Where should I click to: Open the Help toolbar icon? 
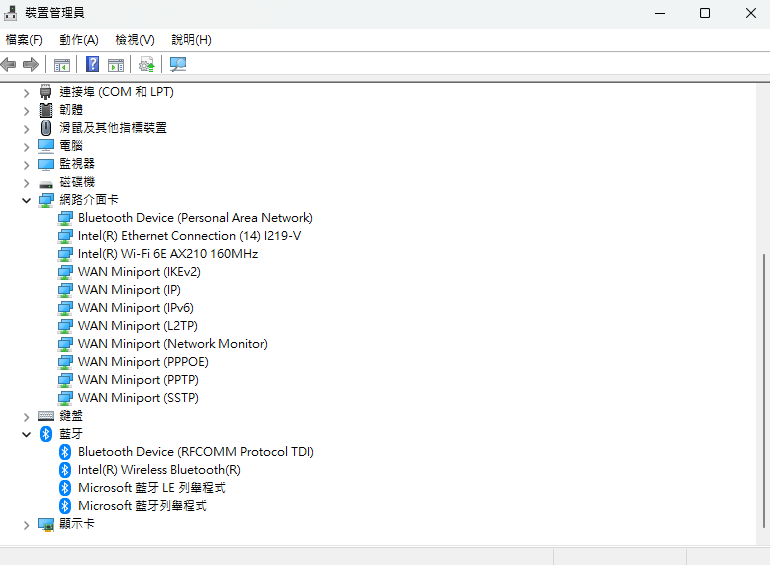tap(92, 64)
